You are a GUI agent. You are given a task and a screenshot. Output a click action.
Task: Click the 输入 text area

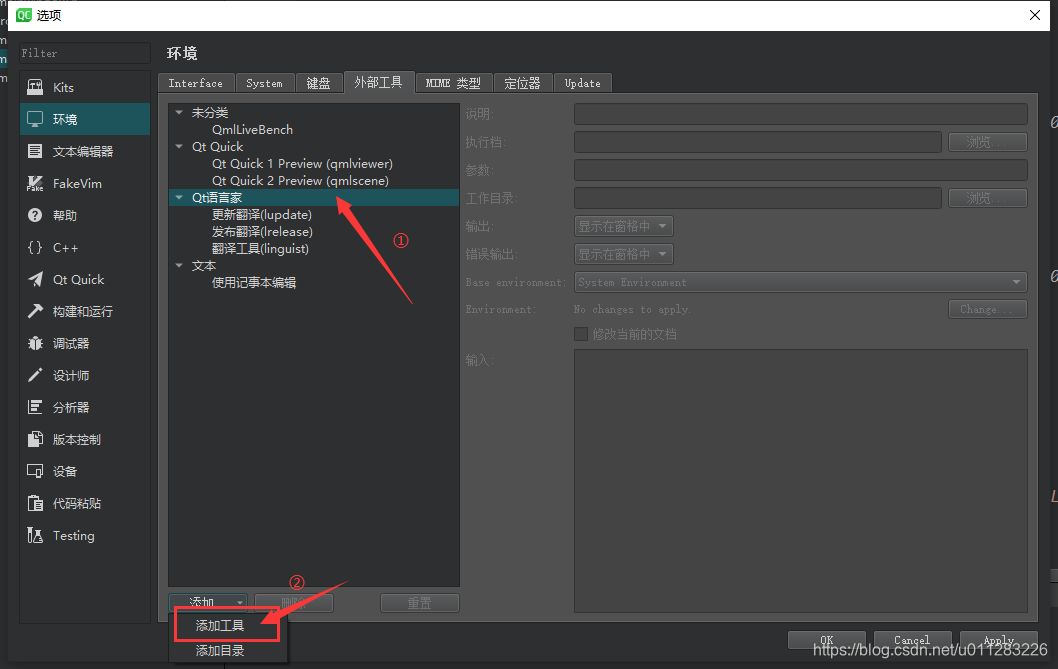800,481
